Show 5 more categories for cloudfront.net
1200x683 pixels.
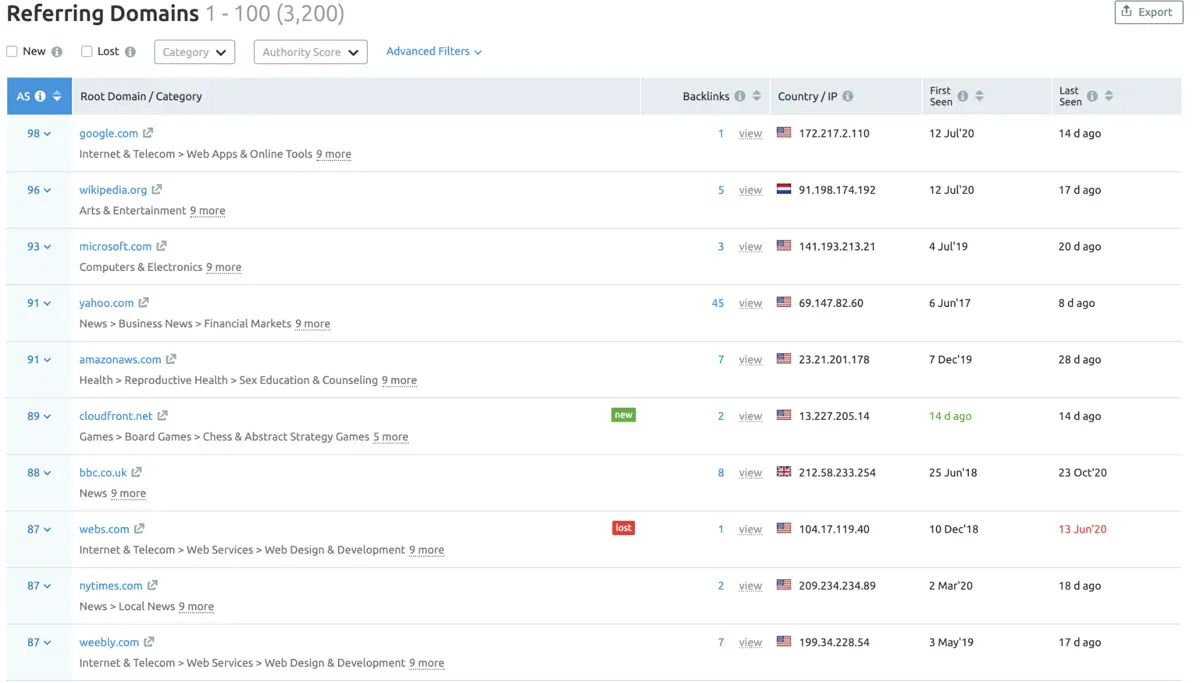(x=391, y=437)
